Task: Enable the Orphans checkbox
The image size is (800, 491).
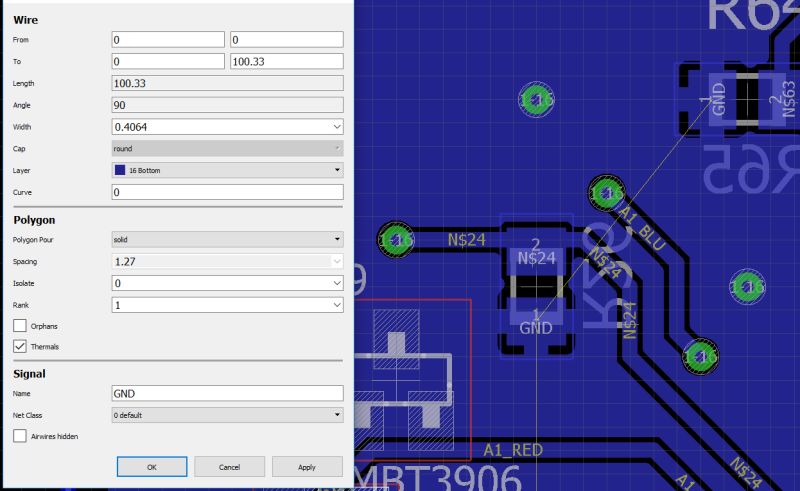Action: tap(20, 326)
